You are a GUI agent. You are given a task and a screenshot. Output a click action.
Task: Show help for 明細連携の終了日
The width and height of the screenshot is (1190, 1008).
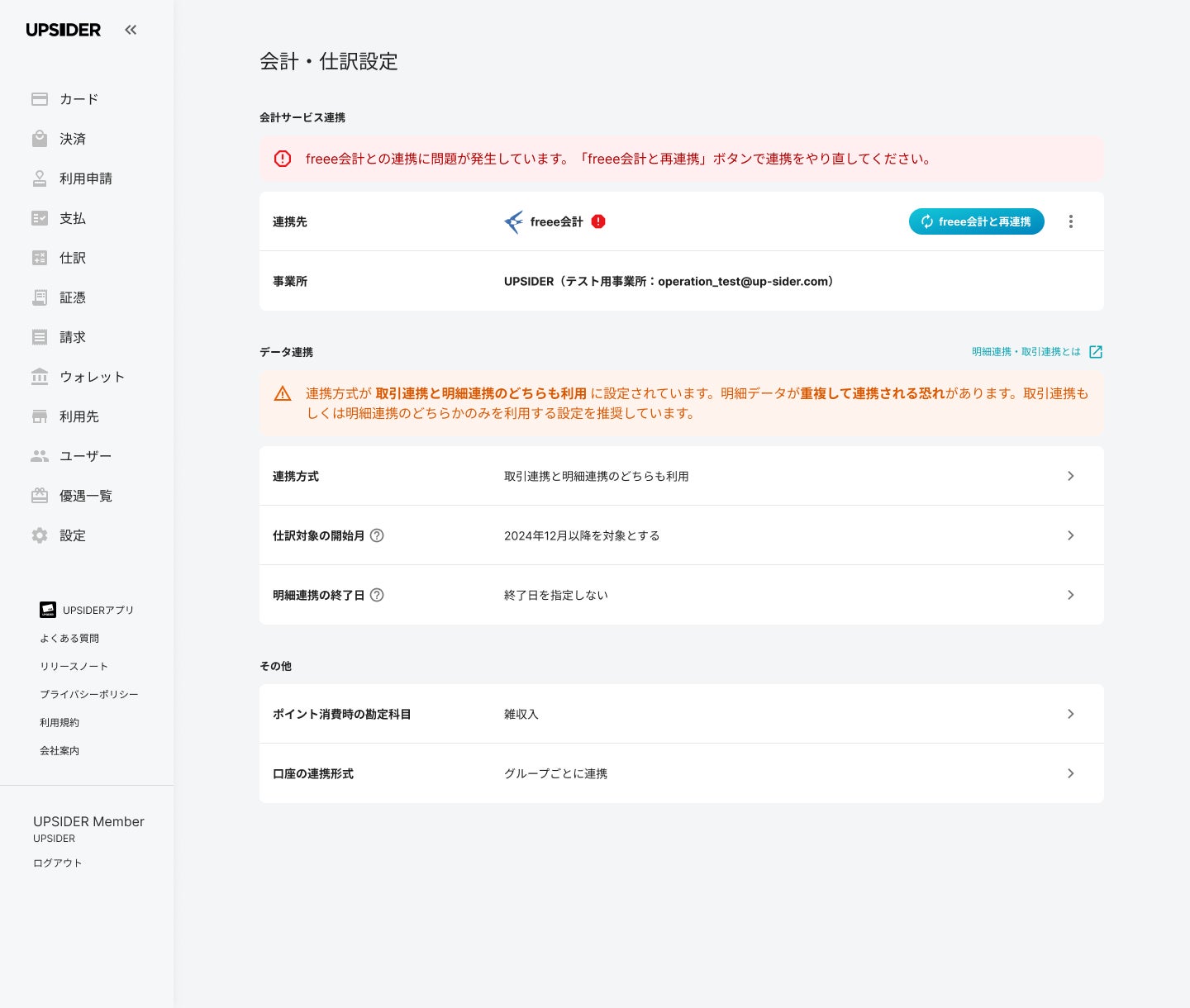tap(377, 595)
